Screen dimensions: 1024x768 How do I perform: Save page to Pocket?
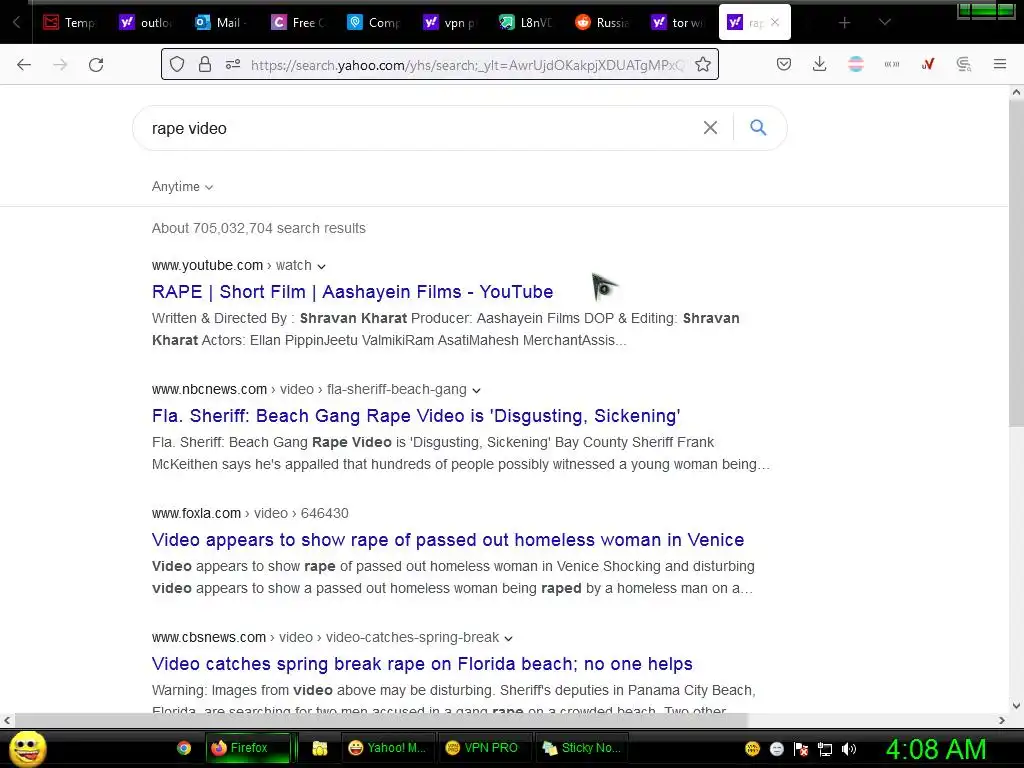pyautogui.click(x=784, y=64)
